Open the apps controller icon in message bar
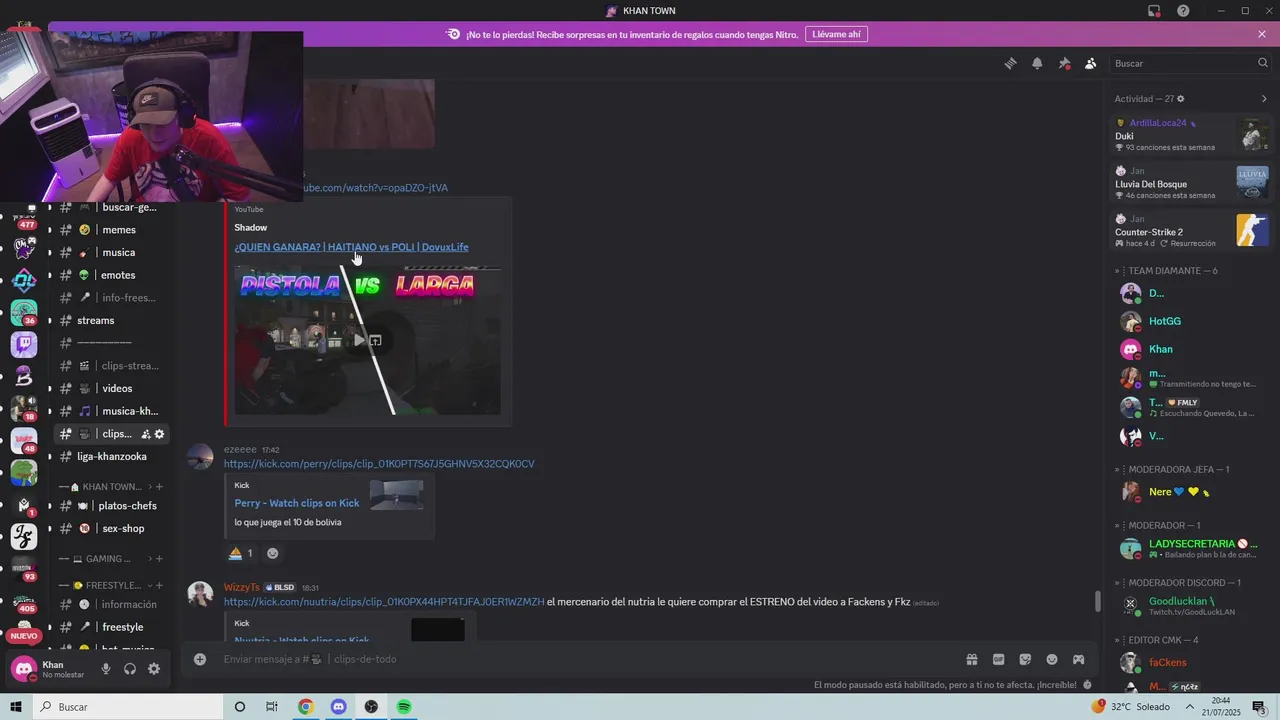 coord(1079,659)
